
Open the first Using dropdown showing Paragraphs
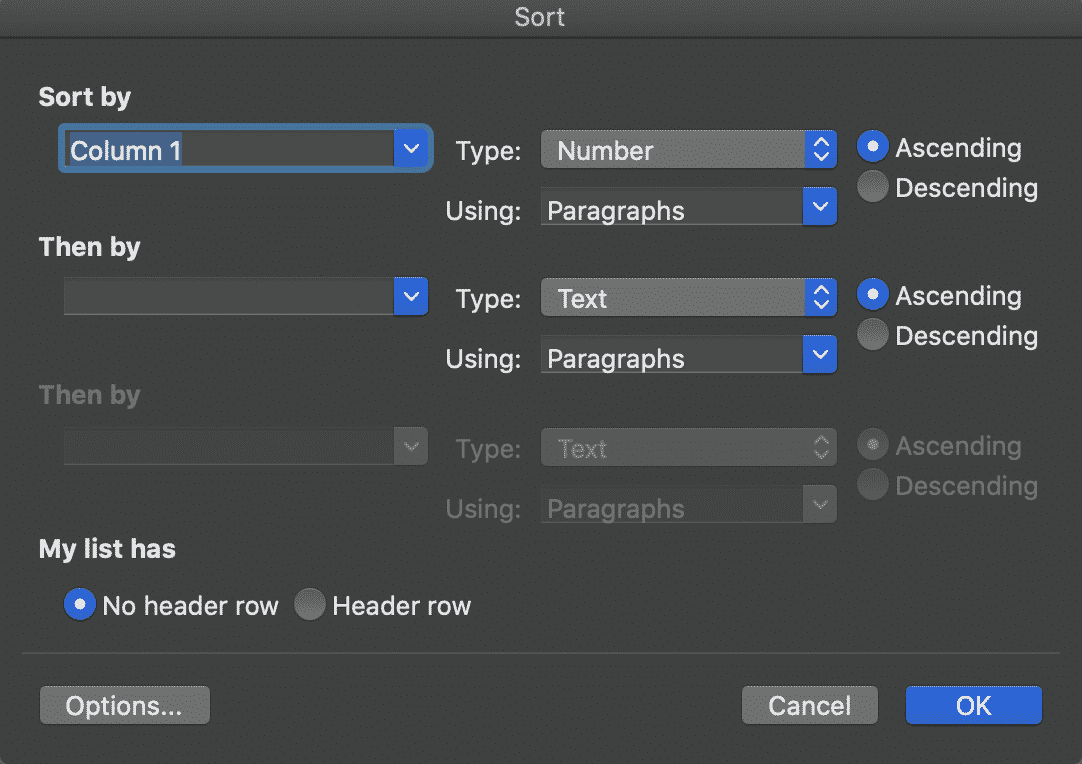(x=820, y=207)
